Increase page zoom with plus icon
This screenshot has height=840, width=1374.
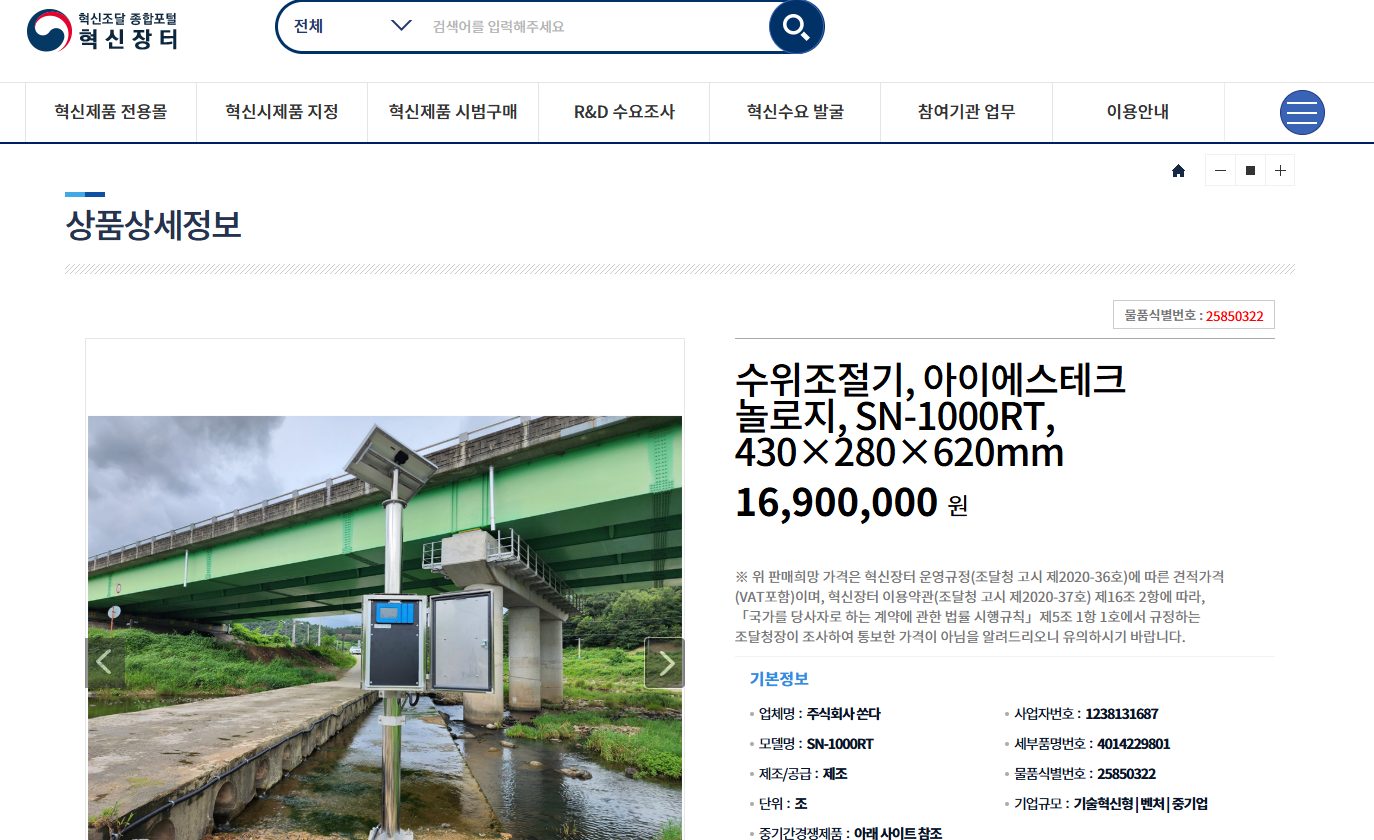pyautogui.click(x=1280, y=171)
